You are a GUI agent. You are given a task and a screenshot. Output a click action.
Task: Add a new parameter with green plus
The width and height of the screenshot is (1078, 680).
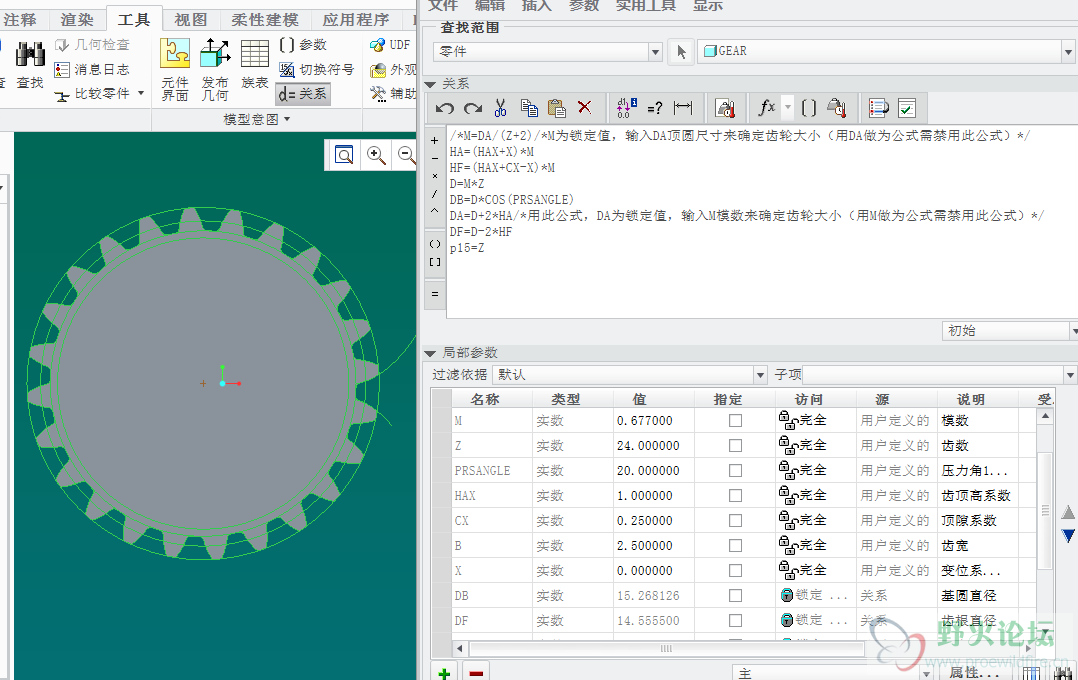pos(444,673)
